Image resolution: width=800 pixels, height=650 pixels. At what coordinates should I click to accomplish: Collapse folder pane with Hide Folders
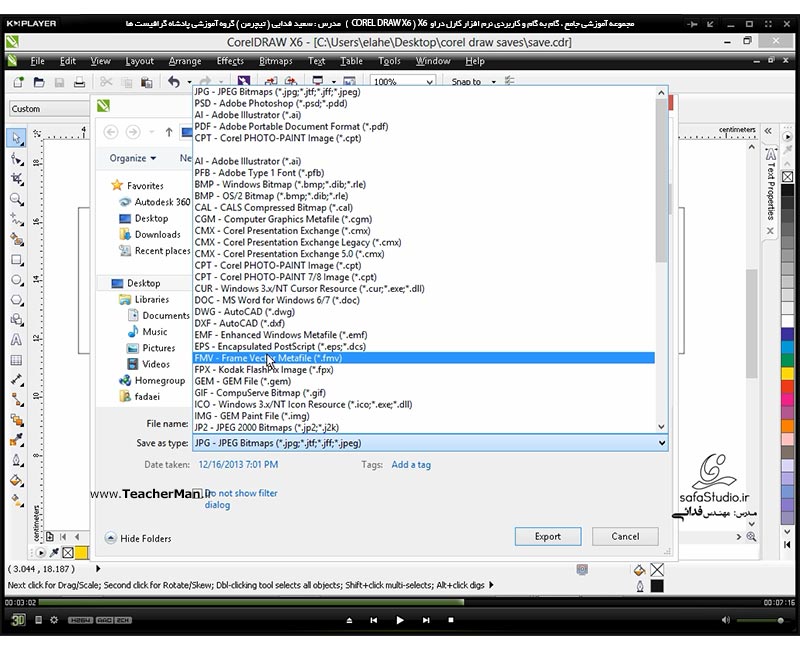tap(138, 538)
